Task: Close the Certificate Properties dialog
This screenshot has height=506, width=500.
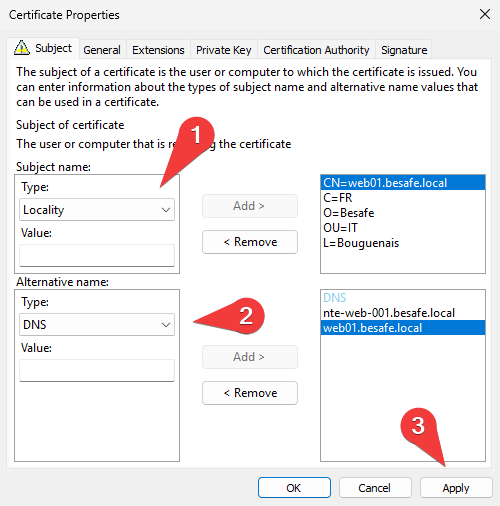Action: (485, 14)
